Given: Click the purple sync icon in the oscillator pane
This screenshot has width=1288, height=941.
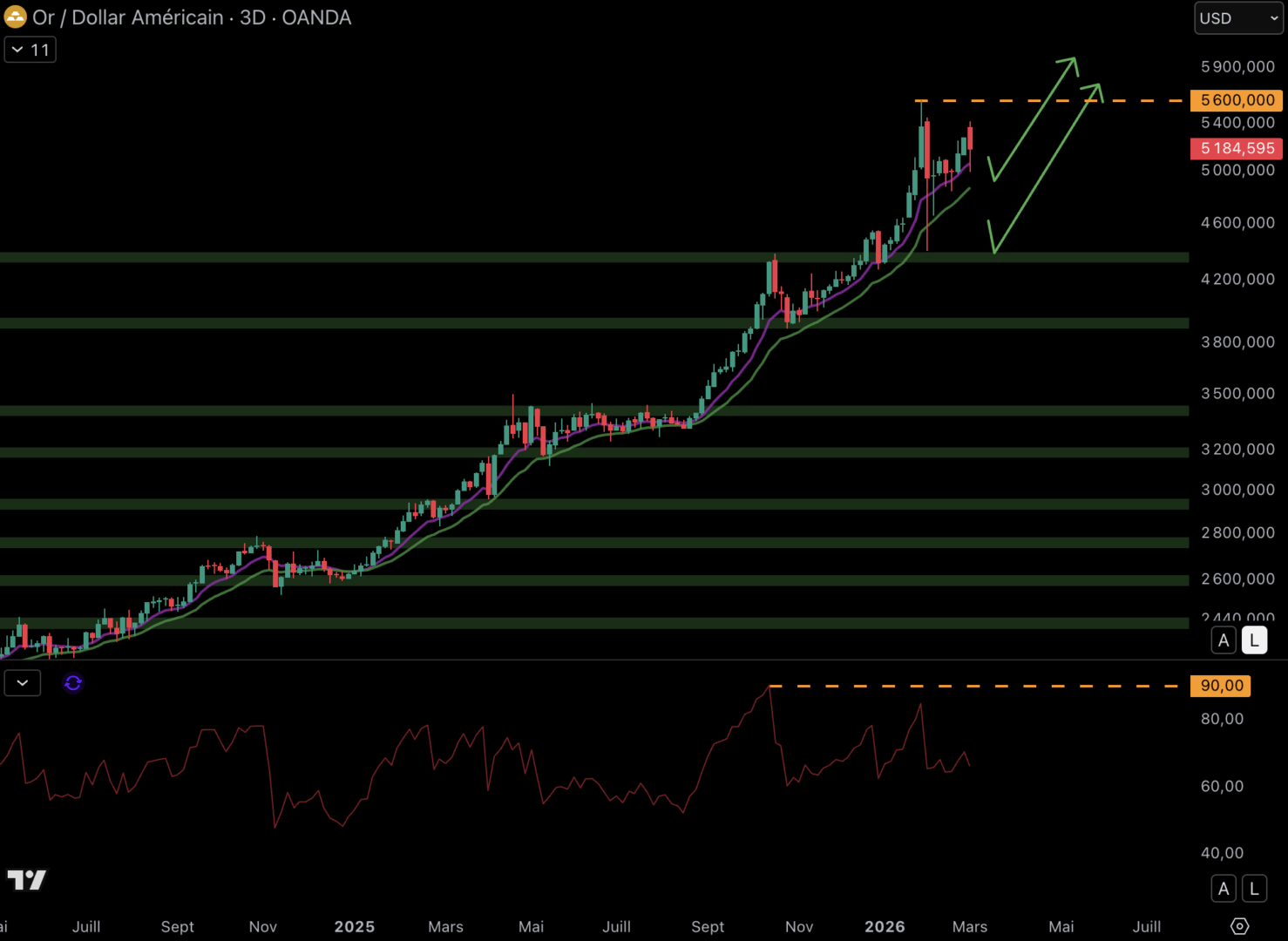Looking at the screenshot, I should (73, 683).
